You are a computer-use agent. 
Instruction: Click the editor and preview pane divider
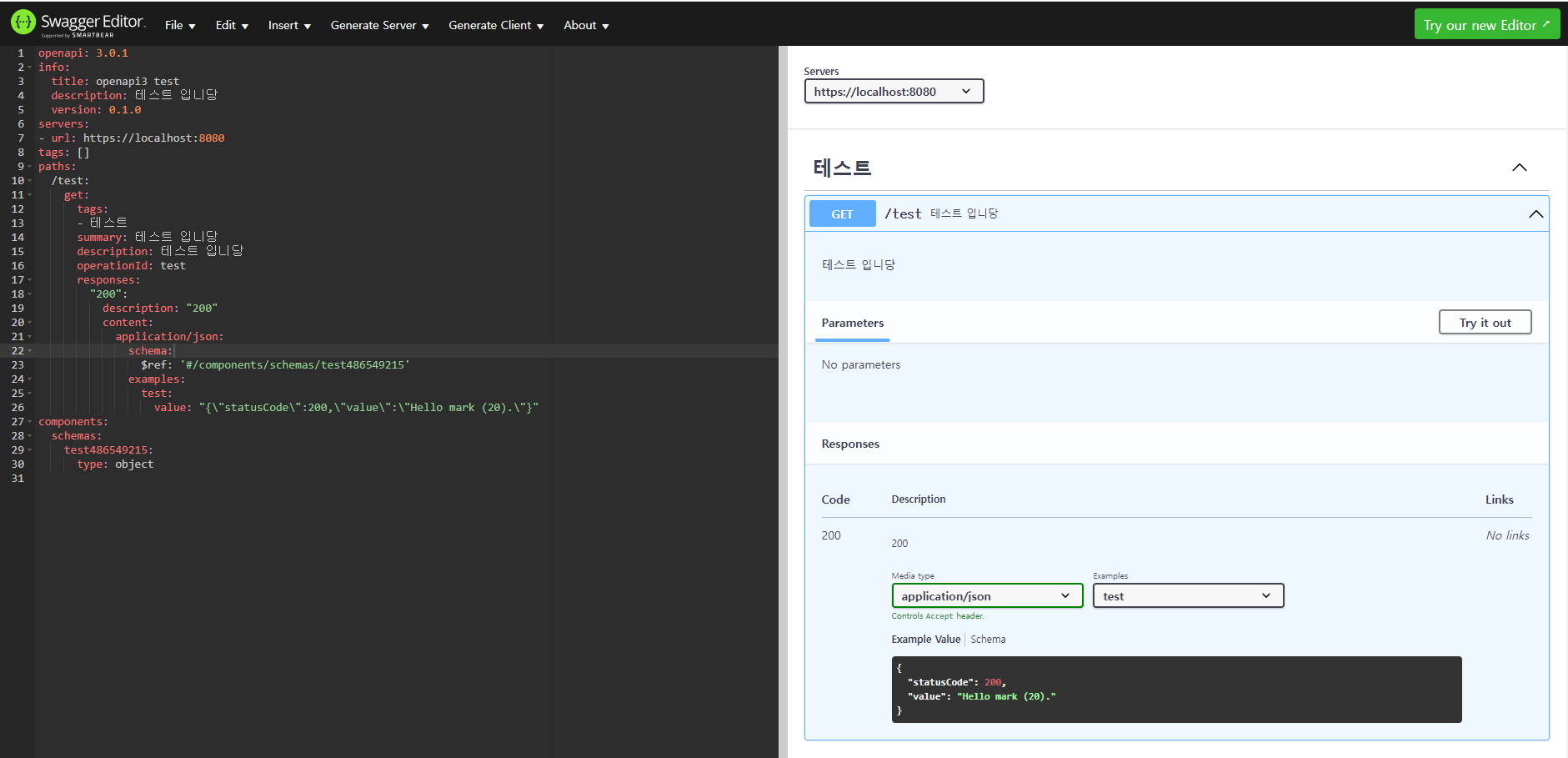pyautogui.click(x=783, y=402)
